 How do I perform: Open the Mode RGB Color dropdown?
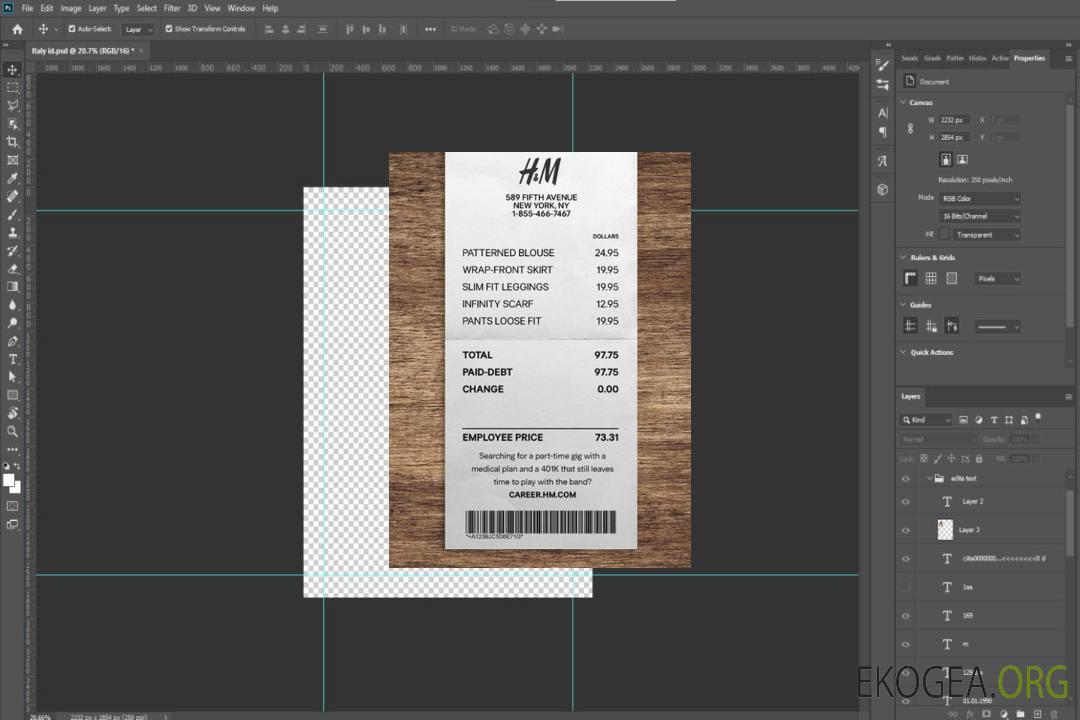(980, 198)
